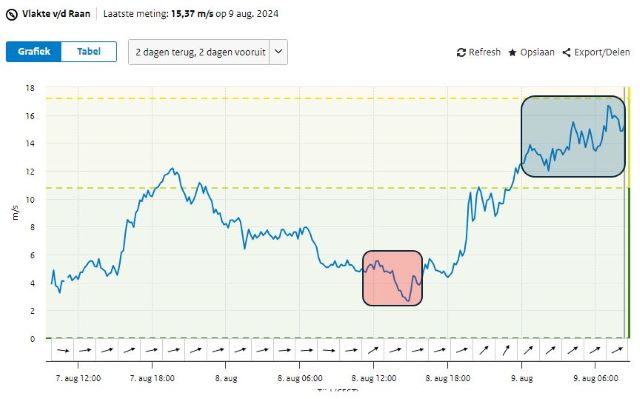Click the blue highlighted high-wind region
Viewport: 640px width, 399px height.
click(573, 136)
